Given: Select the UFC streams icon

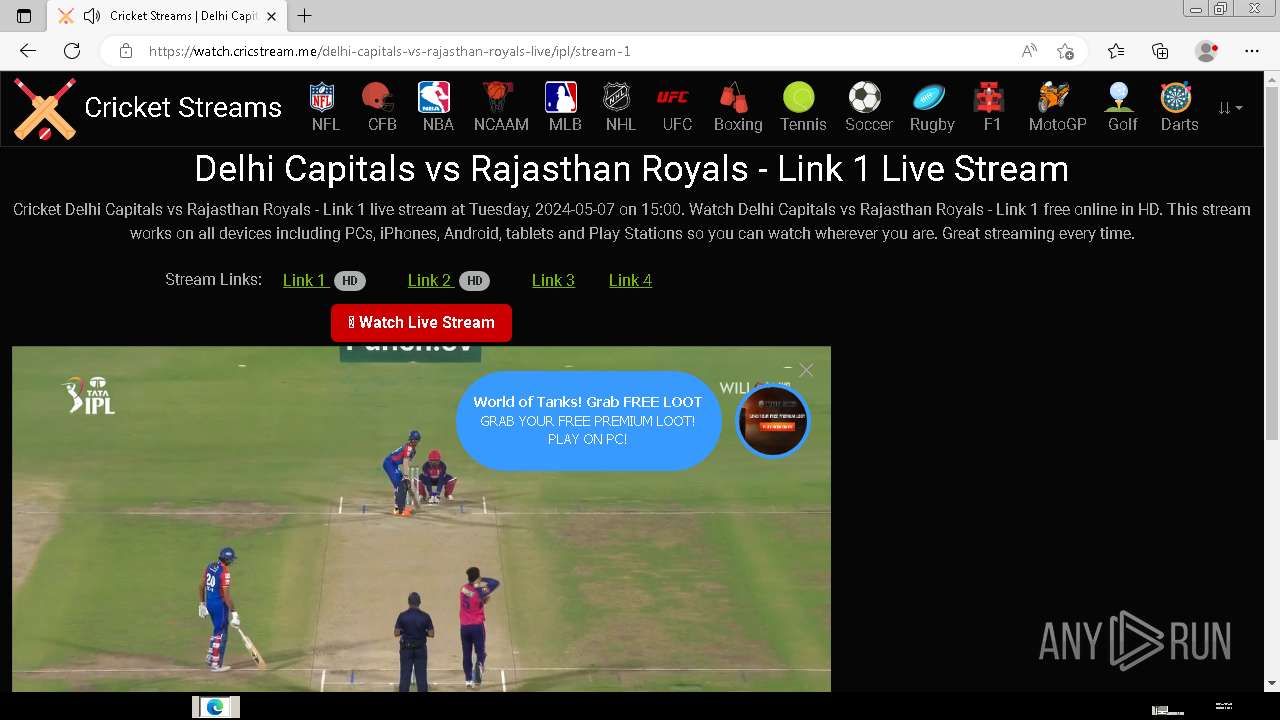Looking at the screenshot, I should pyautogui.click(x=676, y=107).
